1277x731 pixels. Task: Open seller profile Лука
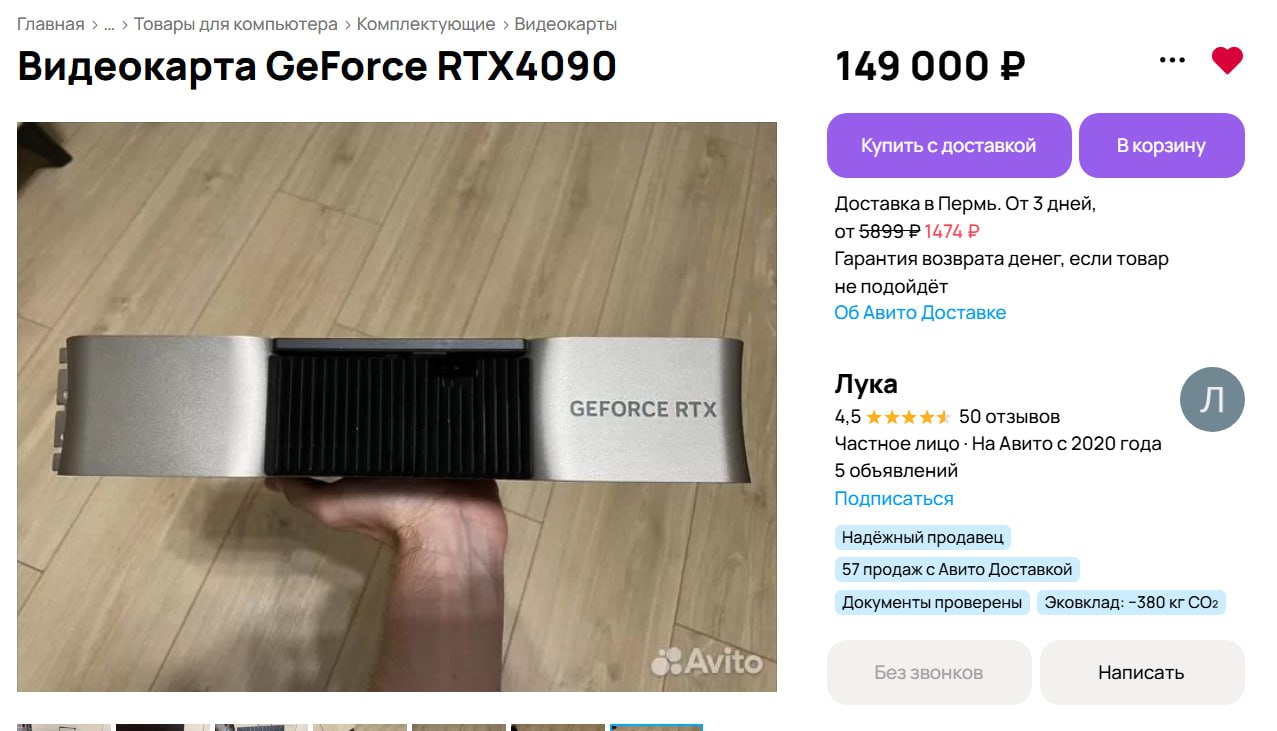point(866,384)
